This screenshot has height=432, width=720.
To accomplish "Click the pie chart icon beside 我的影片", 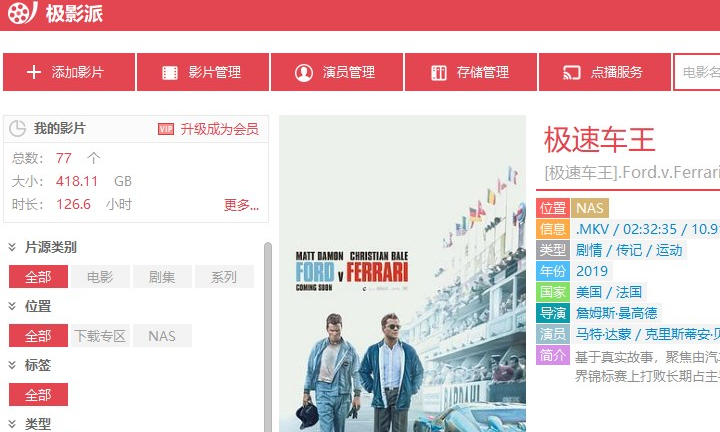I will (x=17, y=129).
